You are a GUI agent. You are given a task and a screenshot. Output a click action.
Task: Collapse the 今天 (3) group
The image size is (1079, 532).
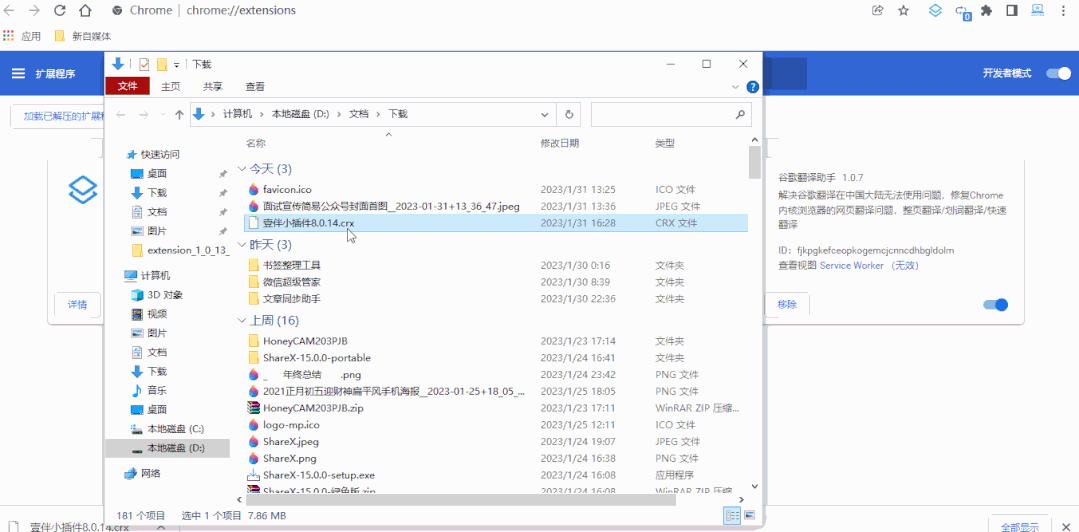242,169
